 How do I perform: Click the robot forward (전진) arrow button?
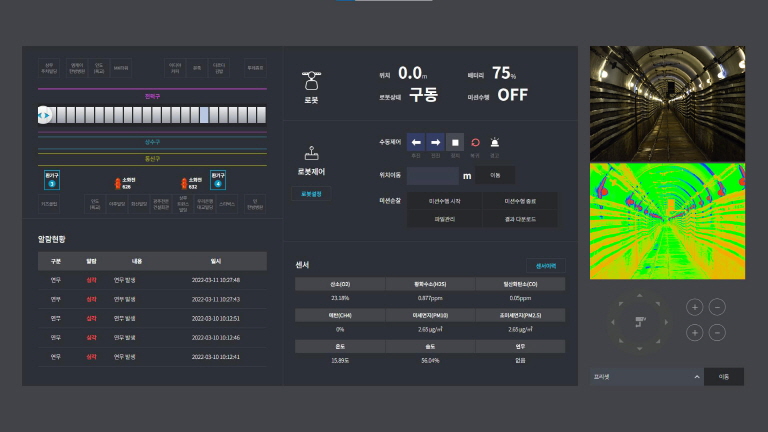(436, 142)
